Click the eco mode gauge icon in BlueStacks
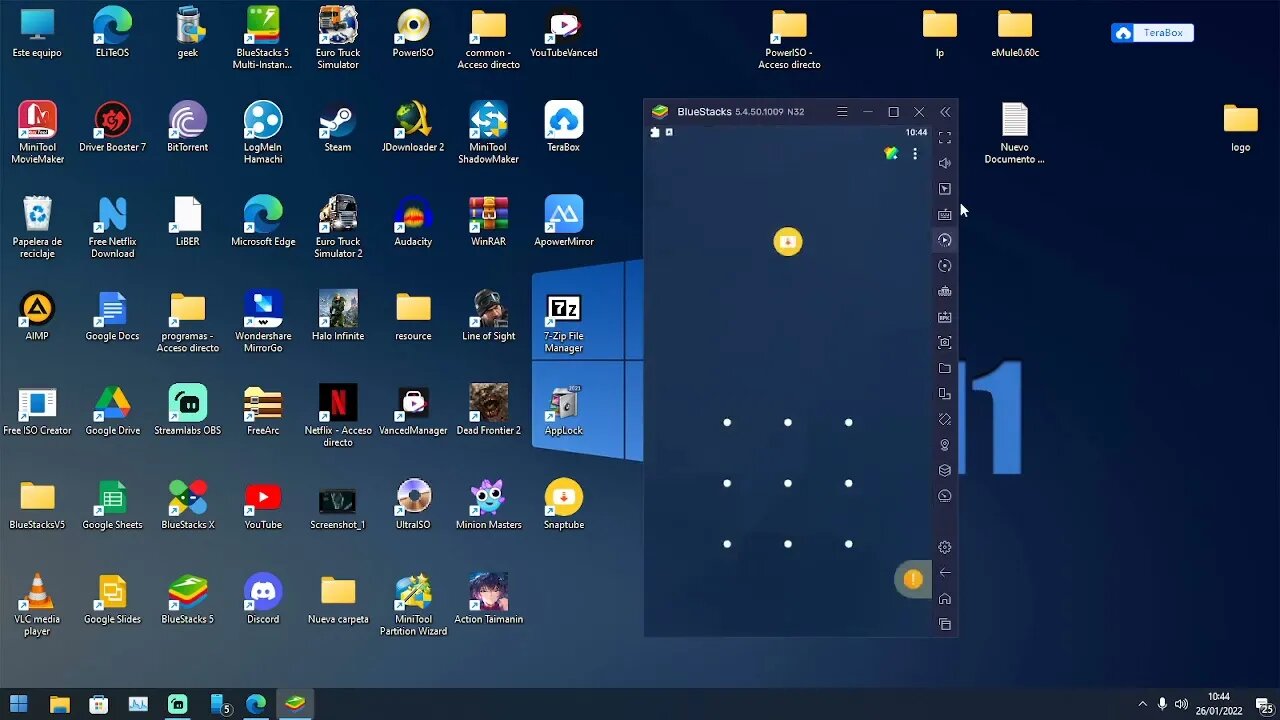Screen dimensions: 1280x720 click(945, 496)
